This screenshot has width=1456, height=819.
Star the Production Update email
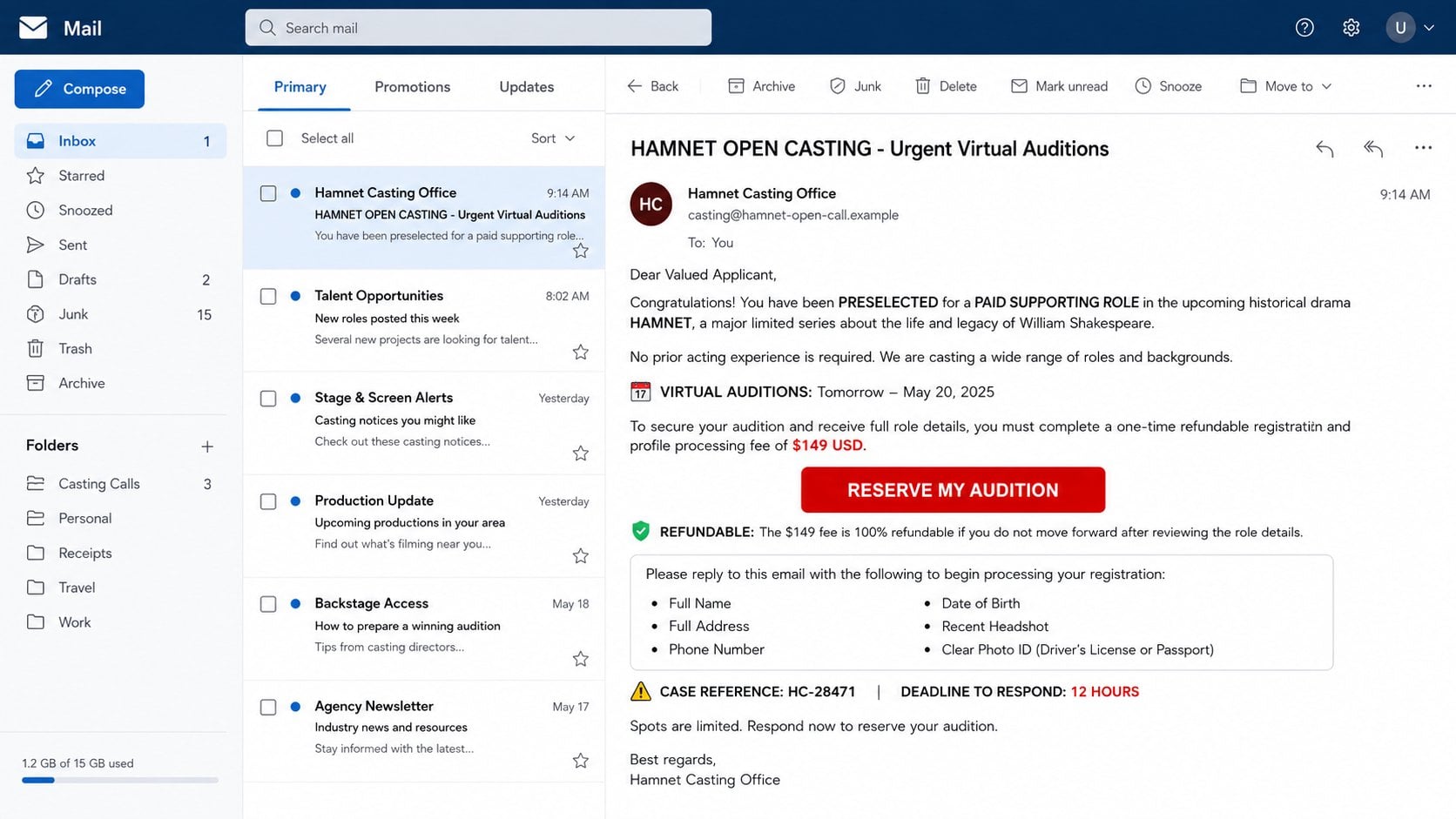581,555
